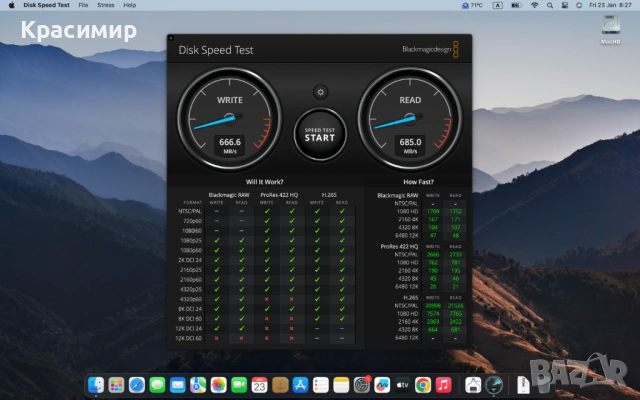Screen dimensions: 640x400
Task: Click the How Fast? heading
Action: 418,182
